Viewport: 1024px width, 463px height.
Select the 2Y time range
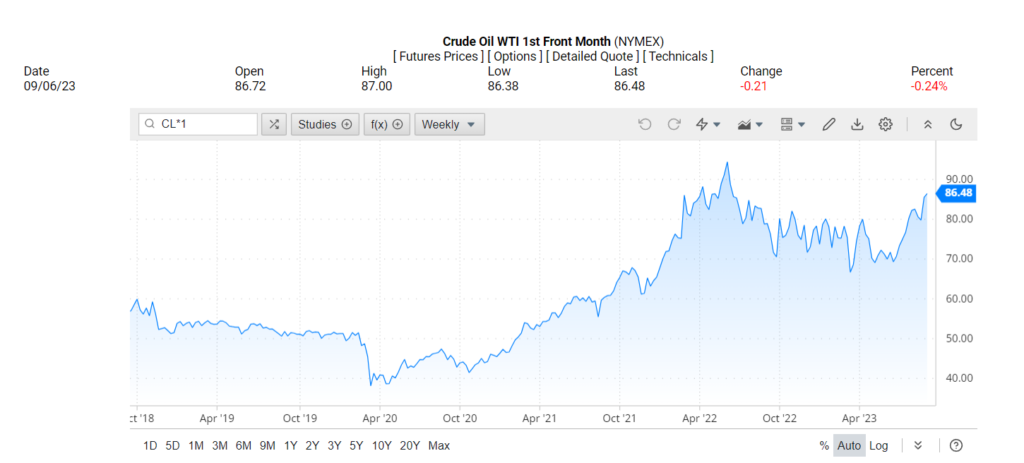(312, 446)
